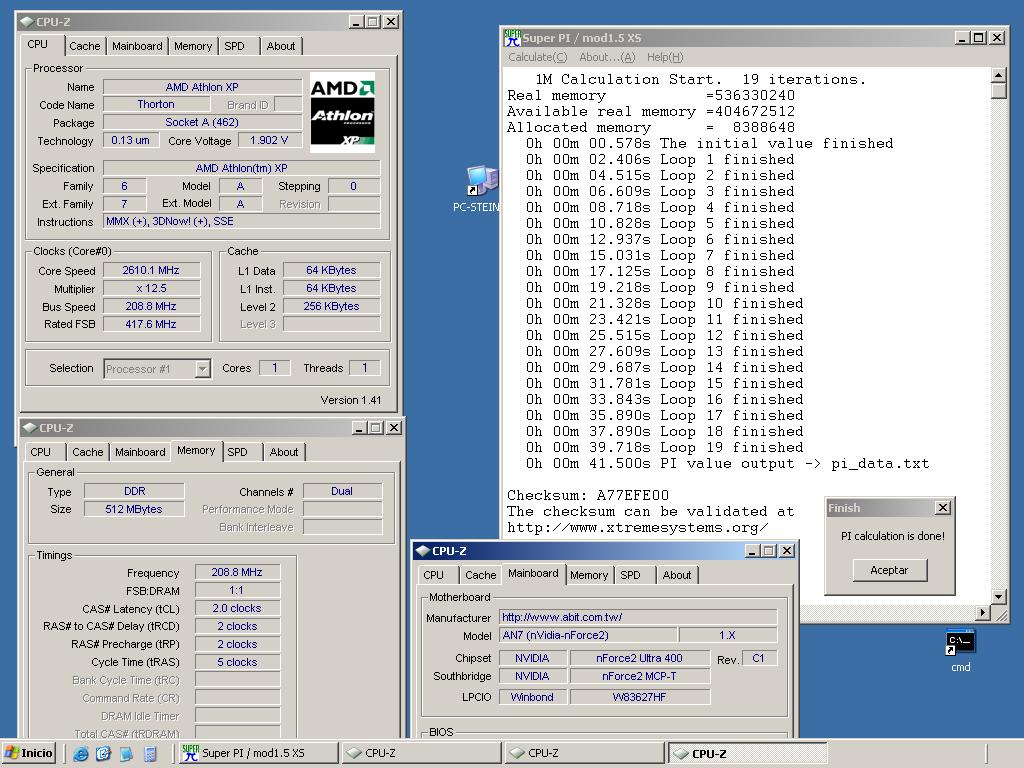Screen dimensions: 1024x768
Task: Click the memory Size 512 MBytes field
Action: pyautogui.click(x=134, y=509)
